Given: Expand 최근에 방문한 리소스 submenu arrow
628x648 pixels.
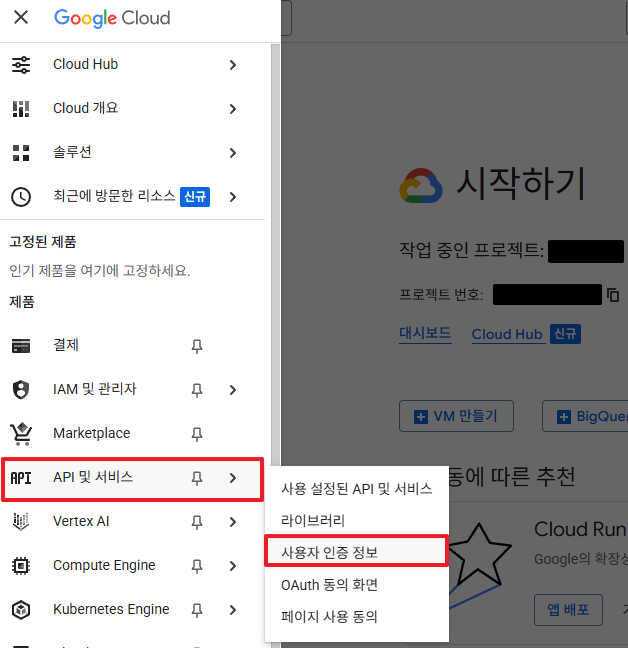Looking at the screenshot, I should (x=233, y=197).
